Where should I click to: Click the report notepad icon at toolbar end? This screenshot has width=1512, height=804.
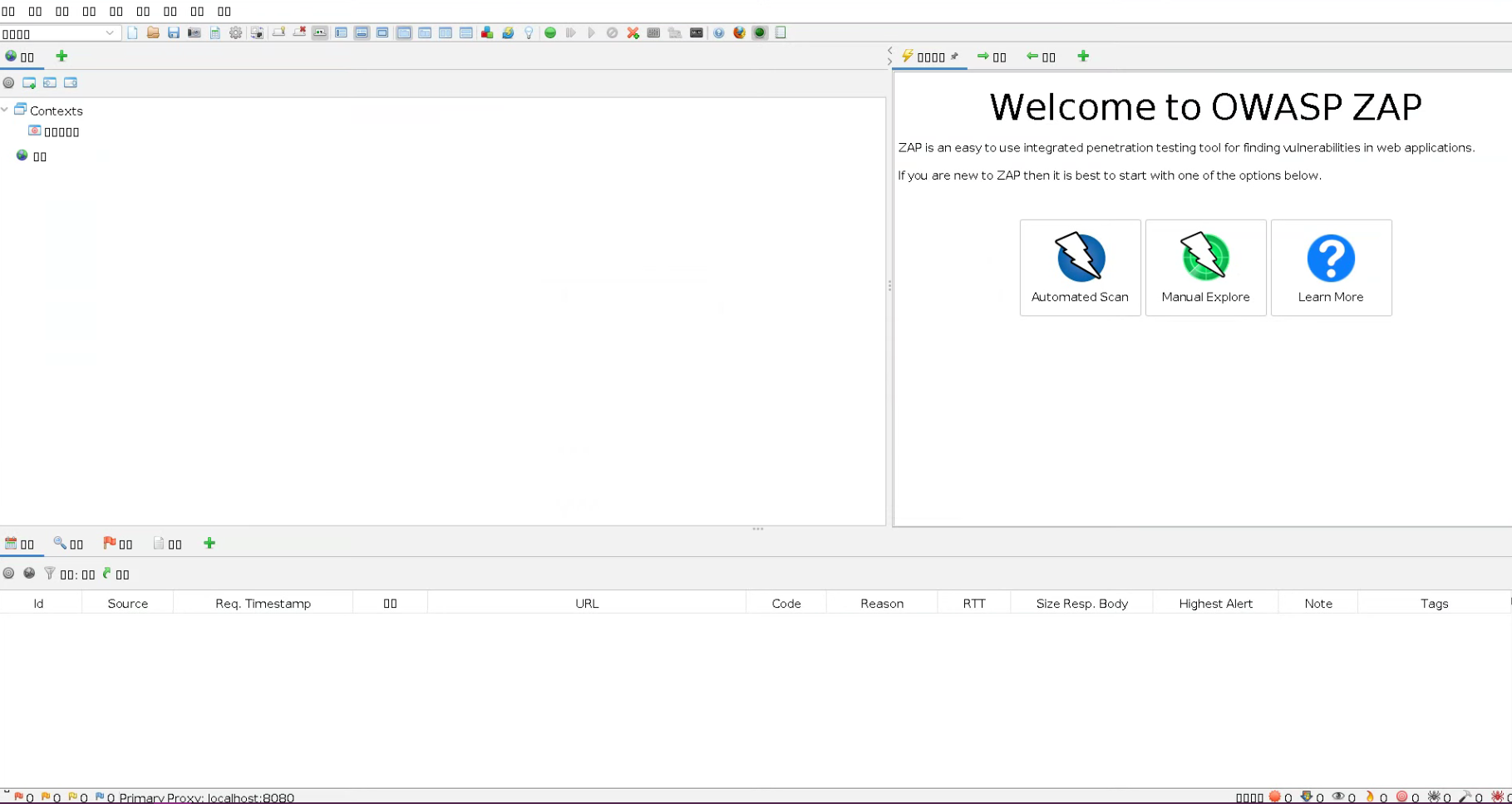[x=781, y=33]
